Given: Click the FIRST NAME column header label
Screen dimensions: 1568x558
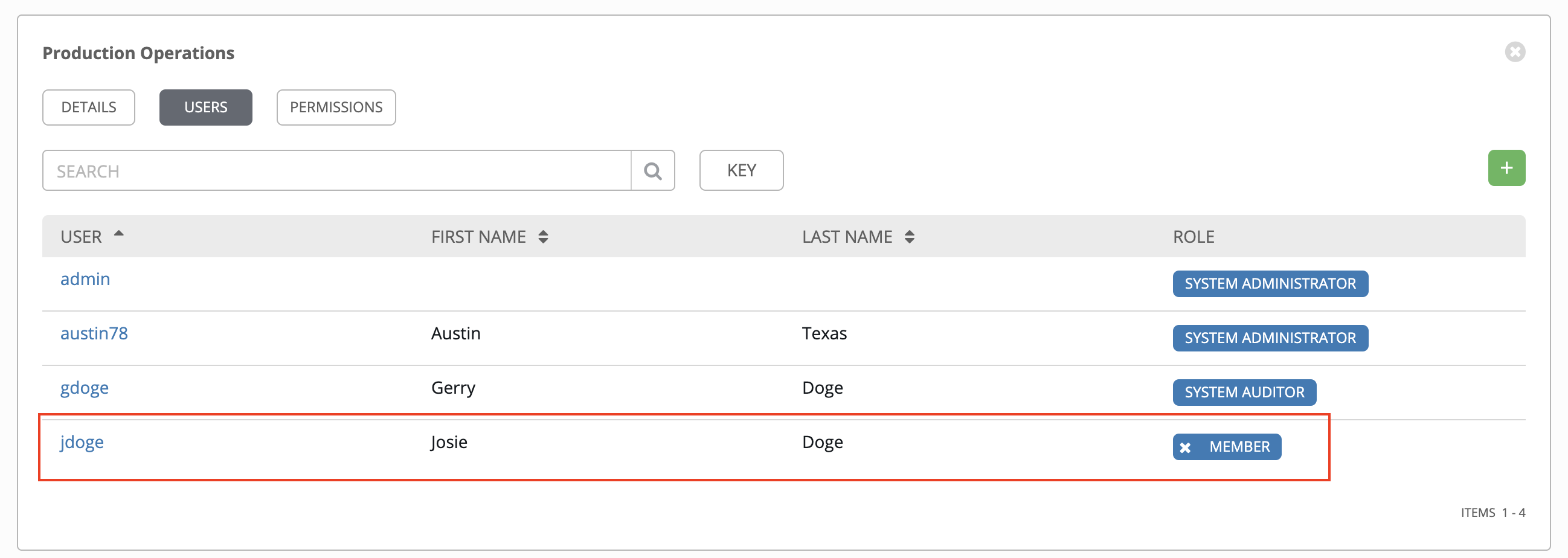Looking at the screenshot, I should coord(478,237).
